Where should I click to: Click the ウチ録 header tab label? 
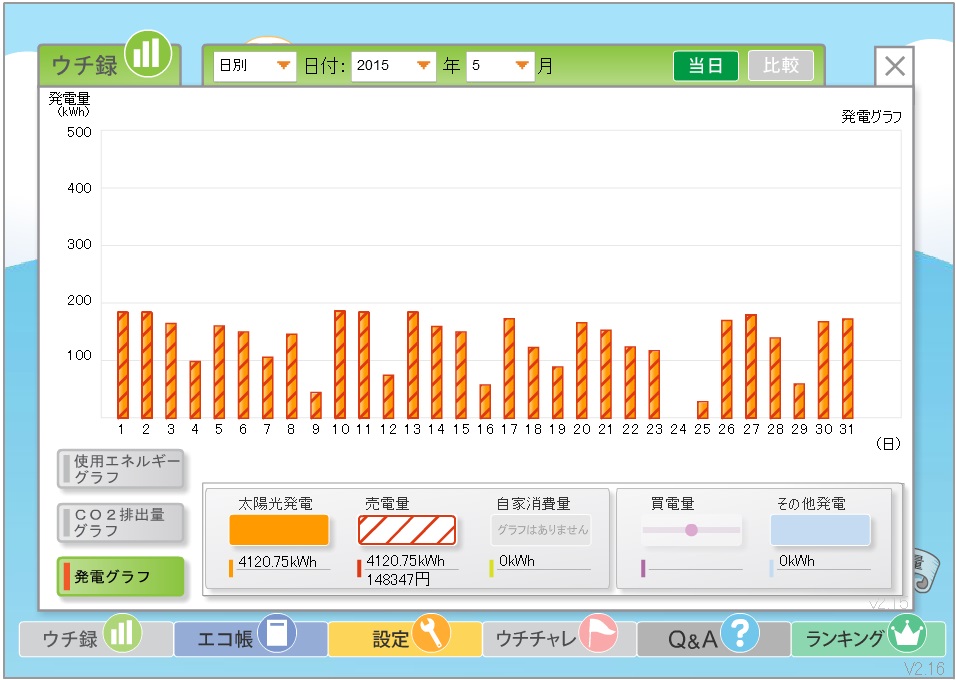tap(84, 66)
